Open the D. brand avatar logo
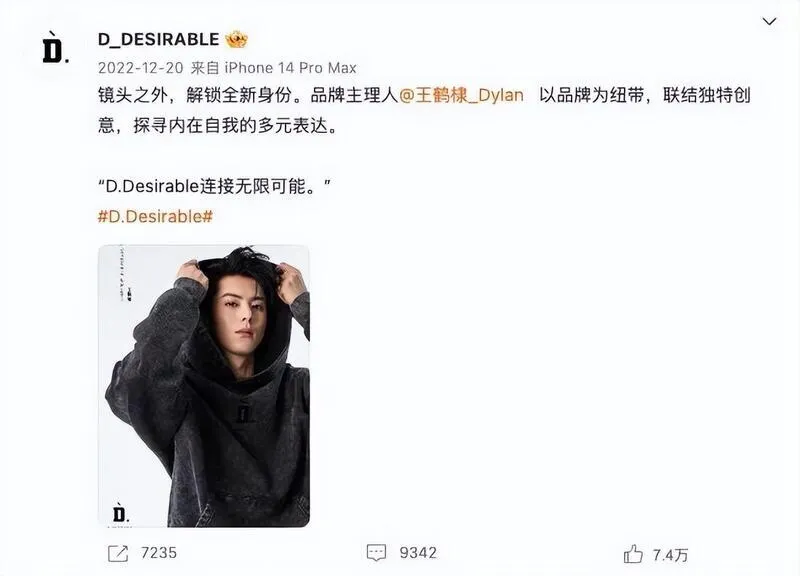This screenshot has width=800, height=576. (56, 47)
